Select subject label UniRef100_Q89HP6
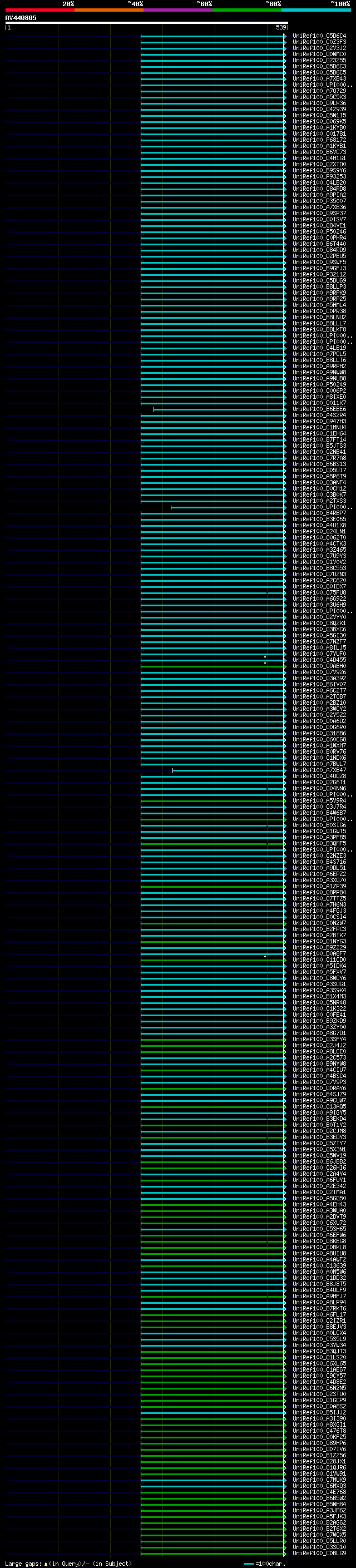This screenshot has width=356, height=1568. (319, 1443)
